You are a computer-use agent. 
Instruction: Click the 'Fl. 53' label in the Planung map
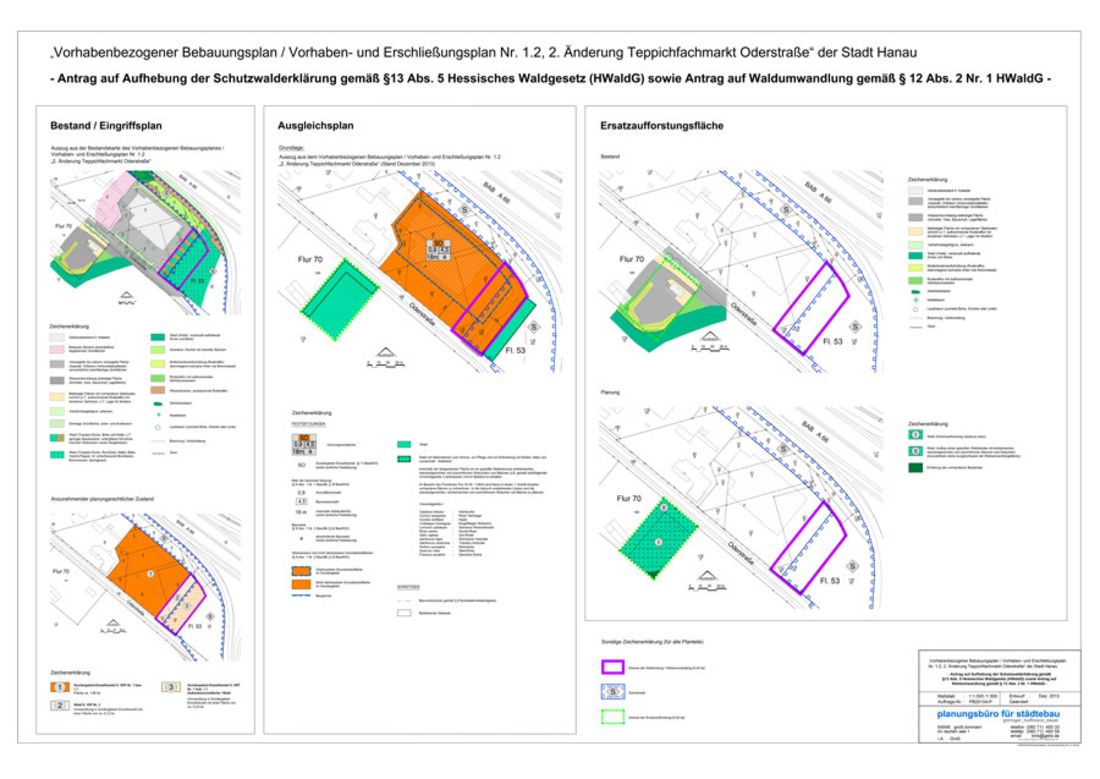point(826,580)
